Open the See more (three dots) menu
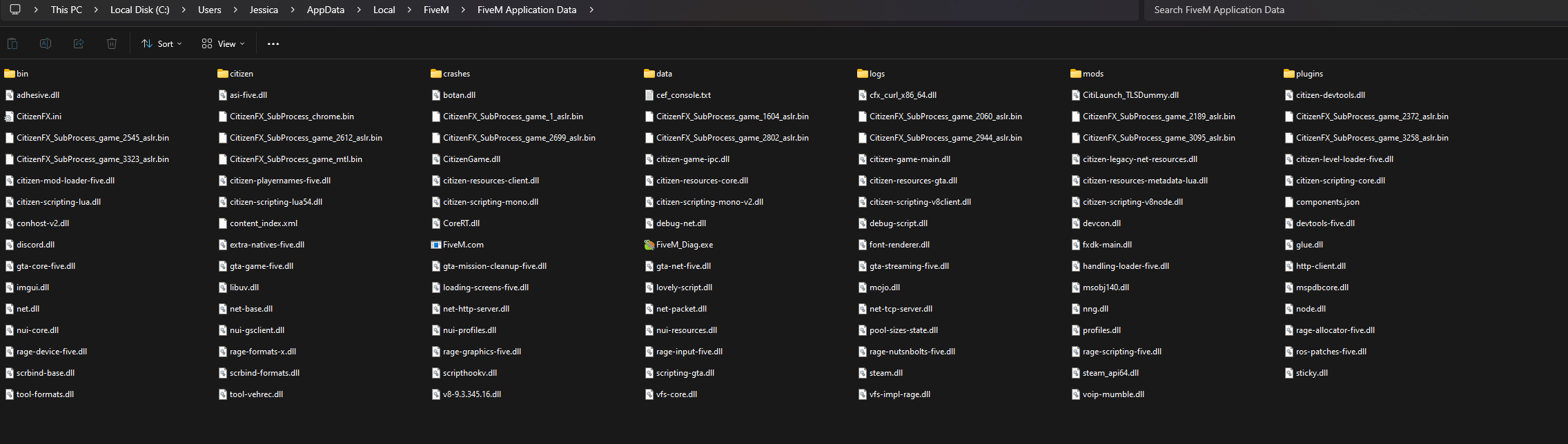1568x444 pixels. pos(273,43)
